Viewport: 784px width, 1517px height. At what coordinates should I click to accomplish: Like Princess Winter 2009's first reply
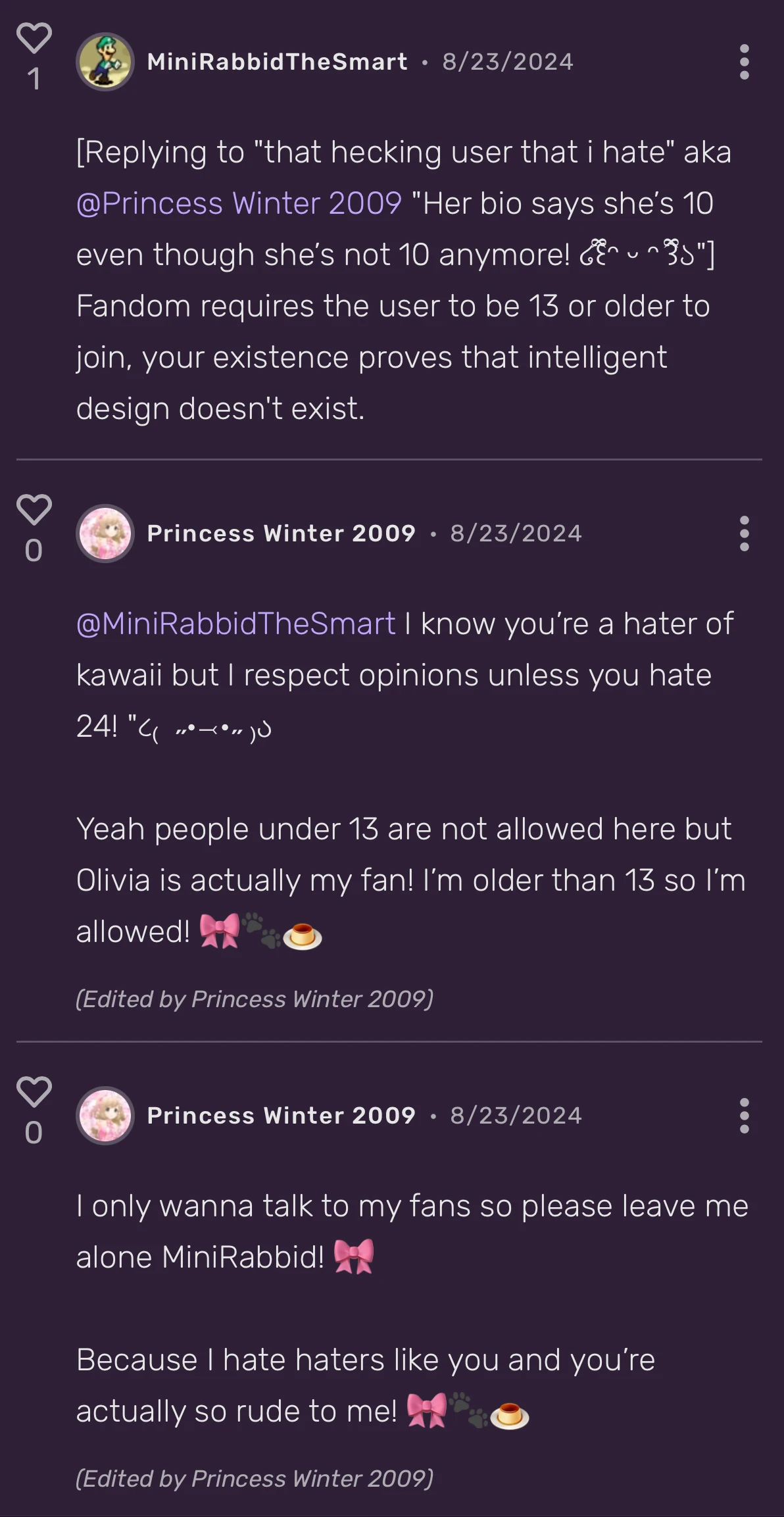tap(34, 509)
